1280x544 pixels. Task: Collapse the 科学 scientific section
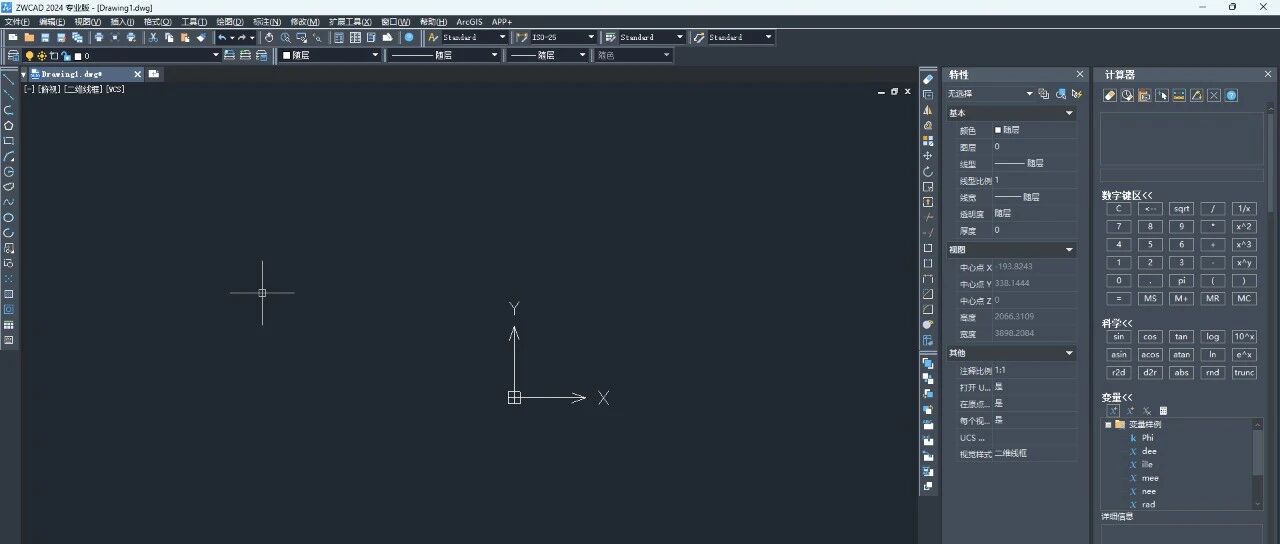point(1117,323)
